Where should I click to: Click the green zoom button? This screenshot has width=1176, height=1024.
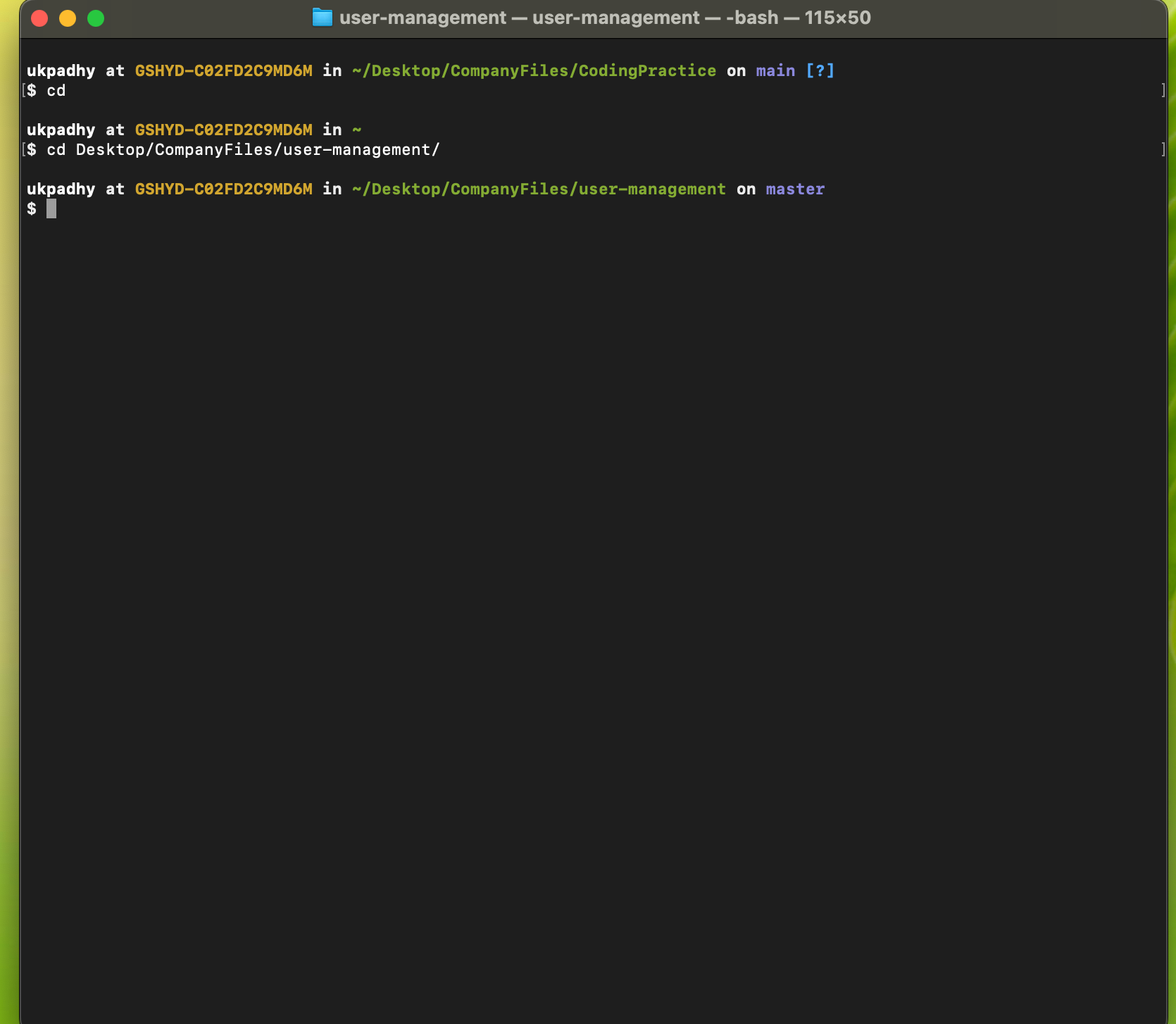click(96, 18)
